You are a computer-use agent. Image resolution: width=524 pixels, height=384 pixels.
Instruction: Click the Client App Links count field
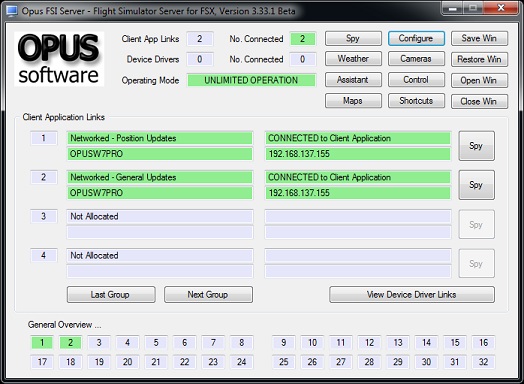[200, 39]
